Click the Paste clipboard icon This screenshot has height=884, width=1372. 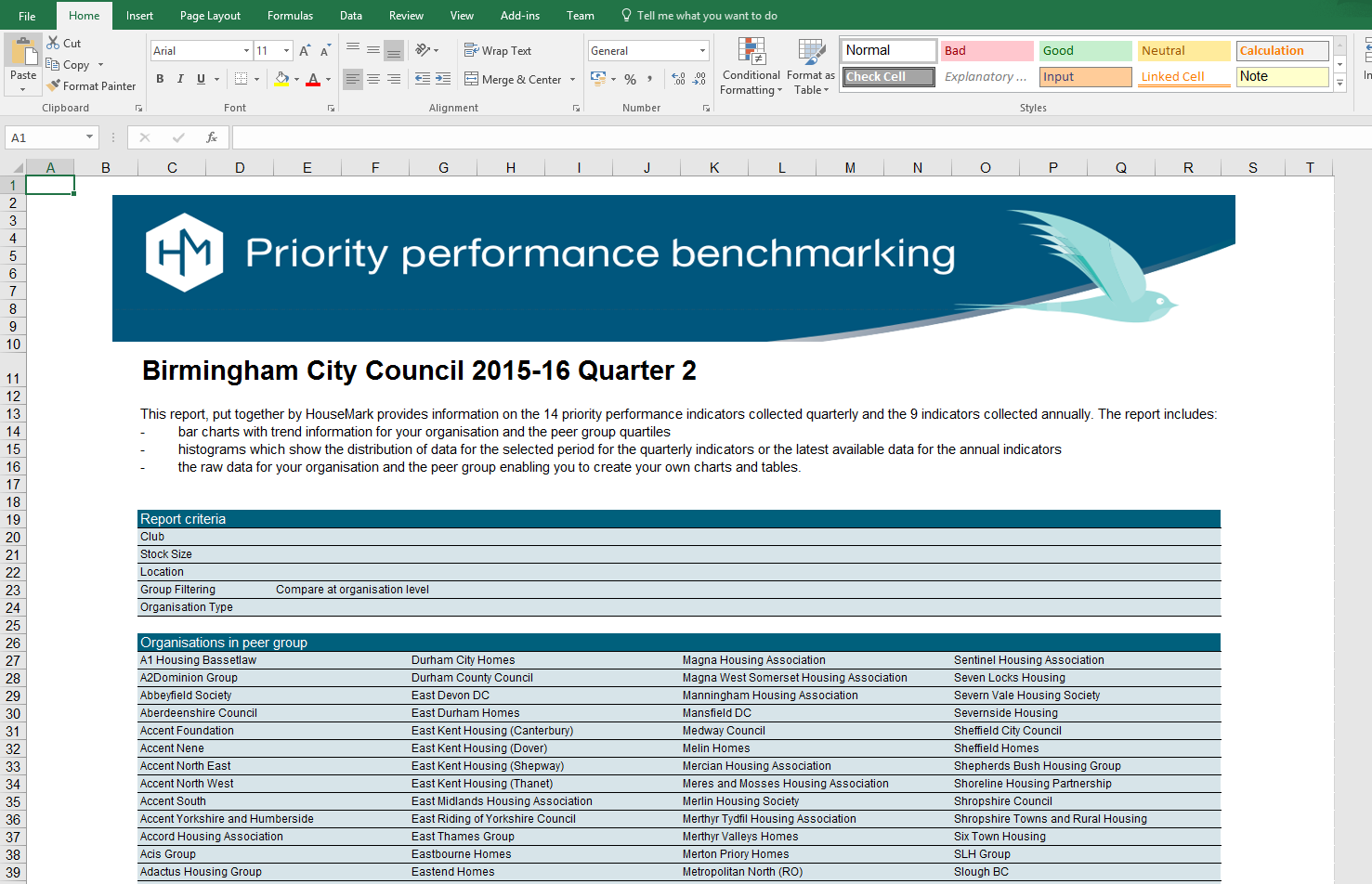tap(23, 51)
